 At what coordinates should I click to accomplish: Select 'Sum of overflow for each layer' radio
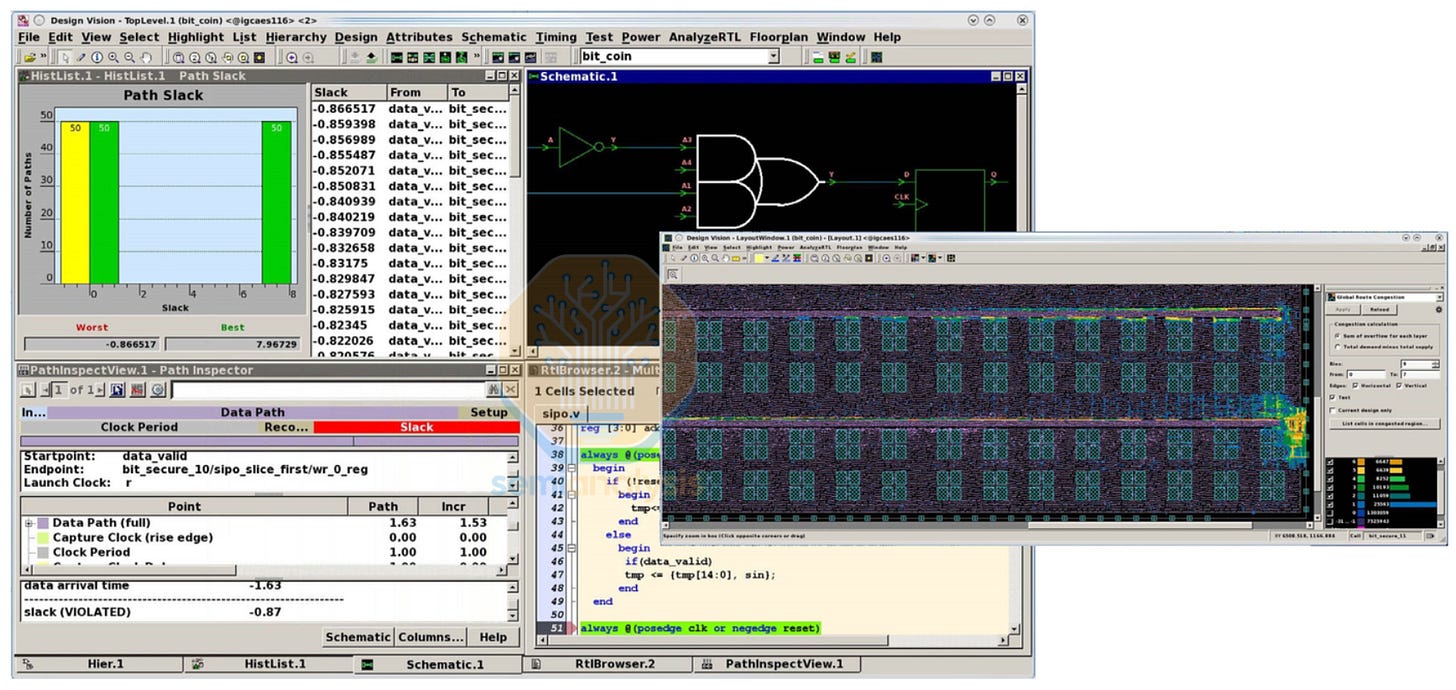pos(1338,336)
